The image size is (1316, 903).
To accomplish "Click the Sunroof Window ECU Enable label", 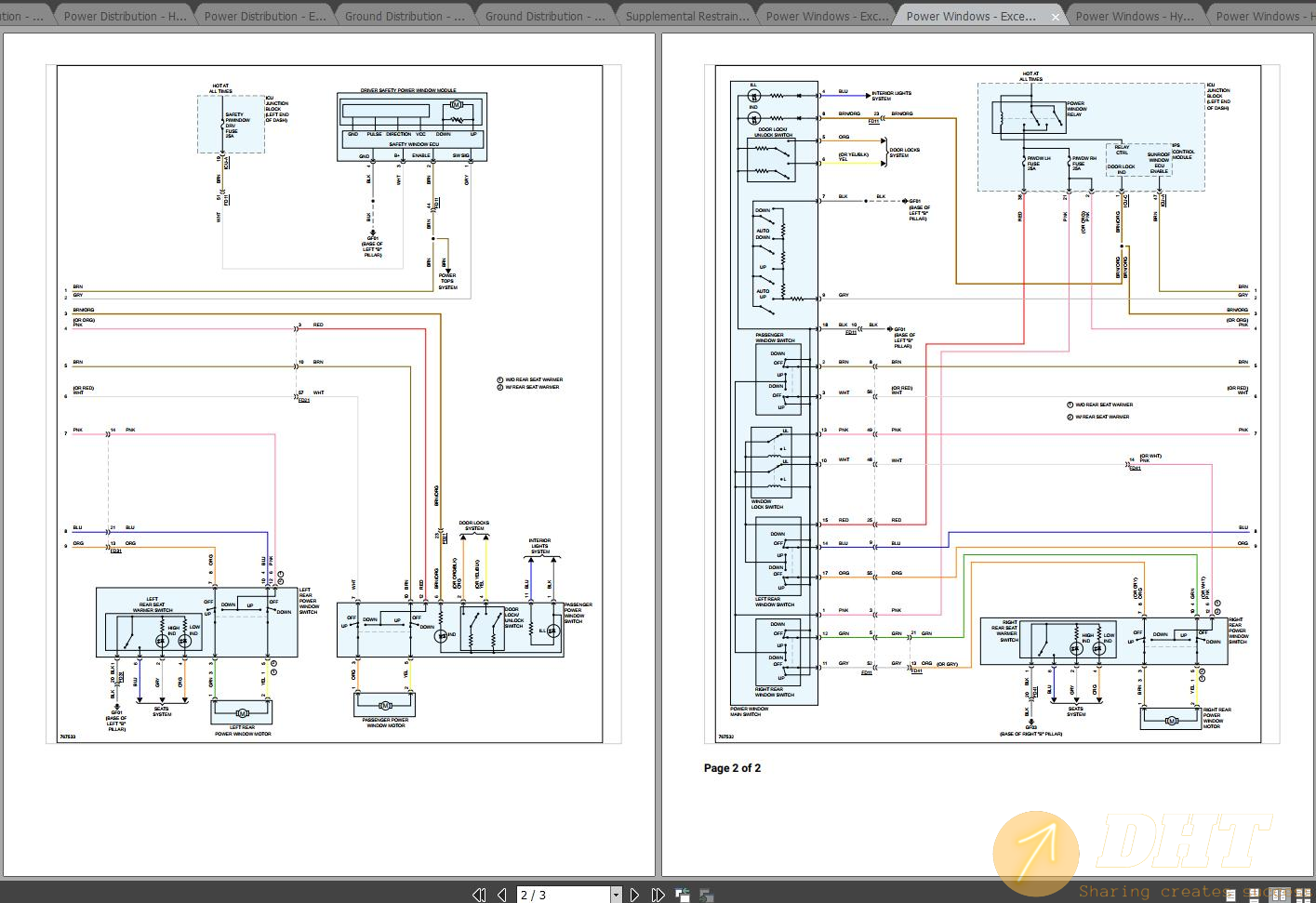I will [x=1159, y=163].
